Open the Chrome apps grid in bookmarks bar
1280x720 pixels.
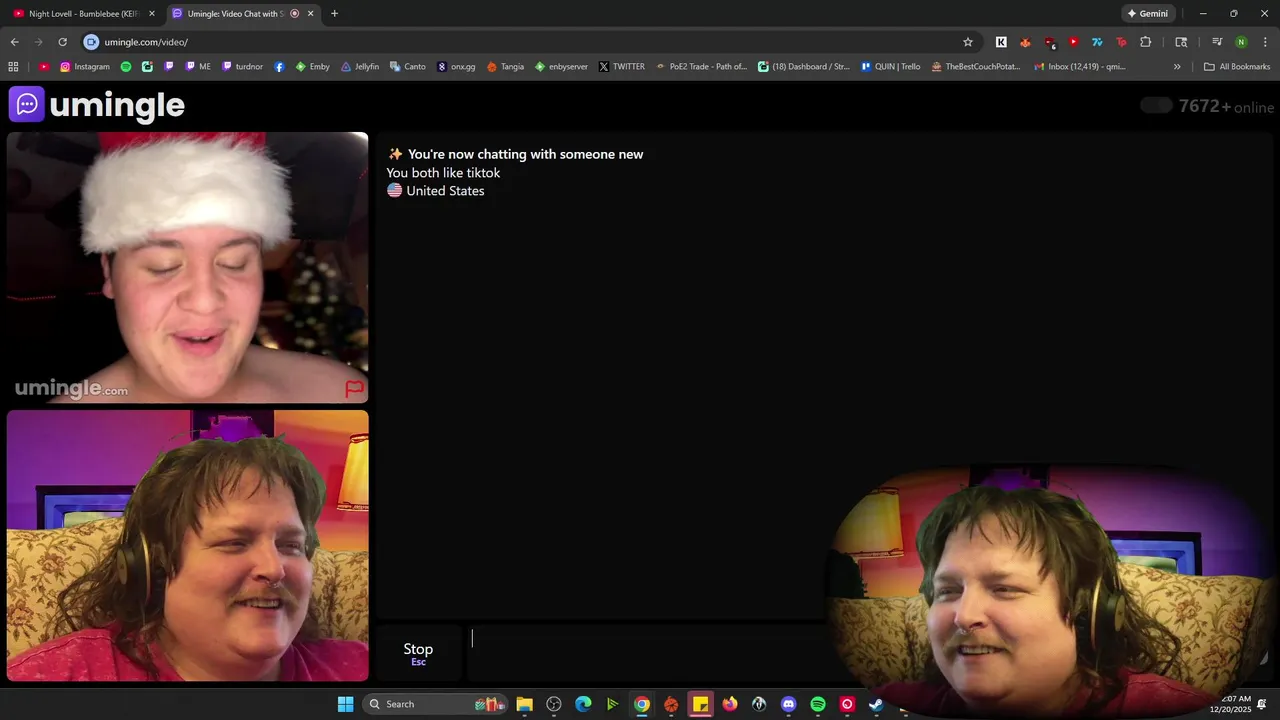pyautogui.click(x=13, y=67)
